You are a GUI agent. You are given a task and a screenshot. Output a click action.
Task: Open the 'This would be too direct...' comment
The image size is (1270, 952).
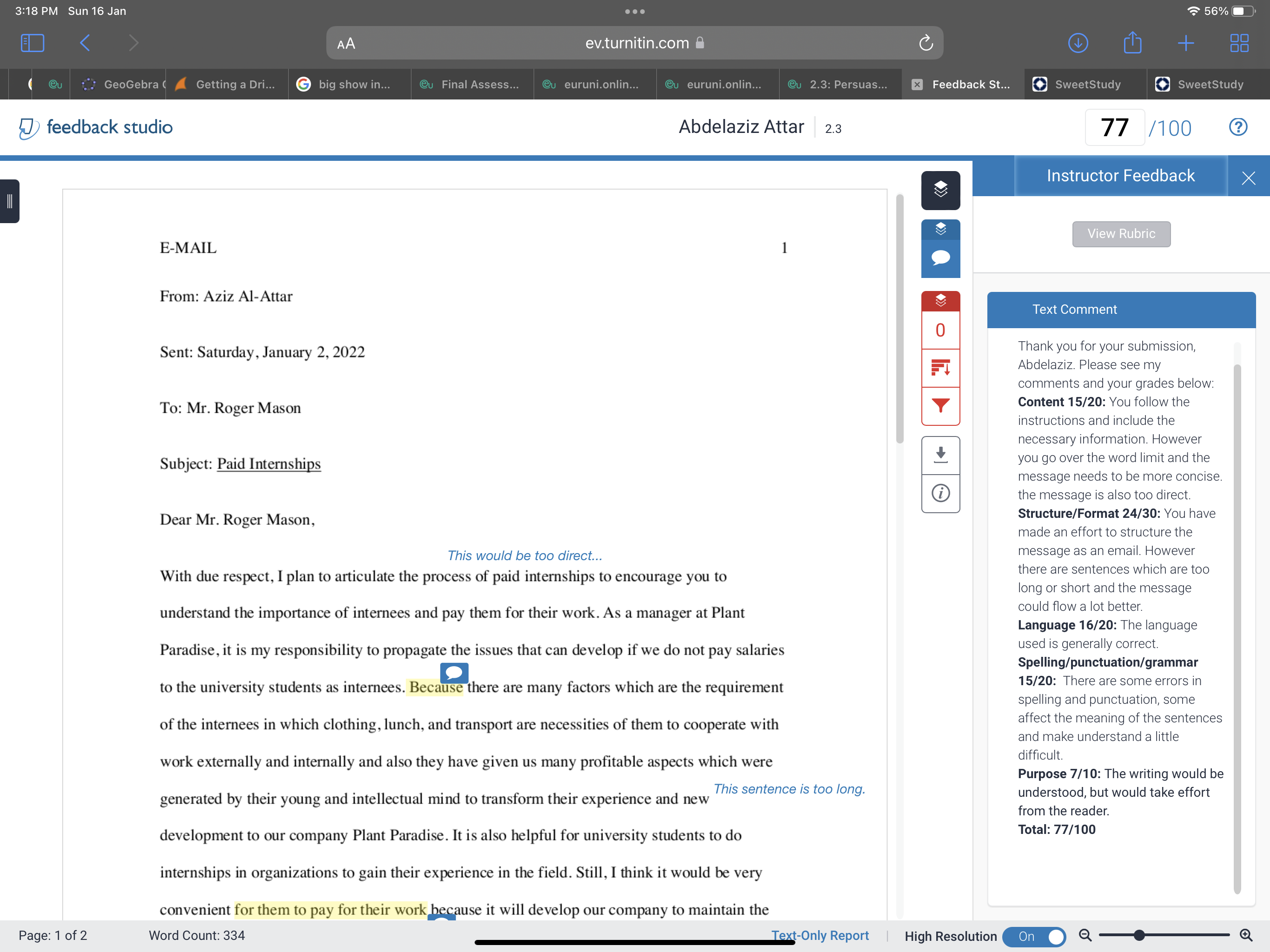tap(524, 555)
